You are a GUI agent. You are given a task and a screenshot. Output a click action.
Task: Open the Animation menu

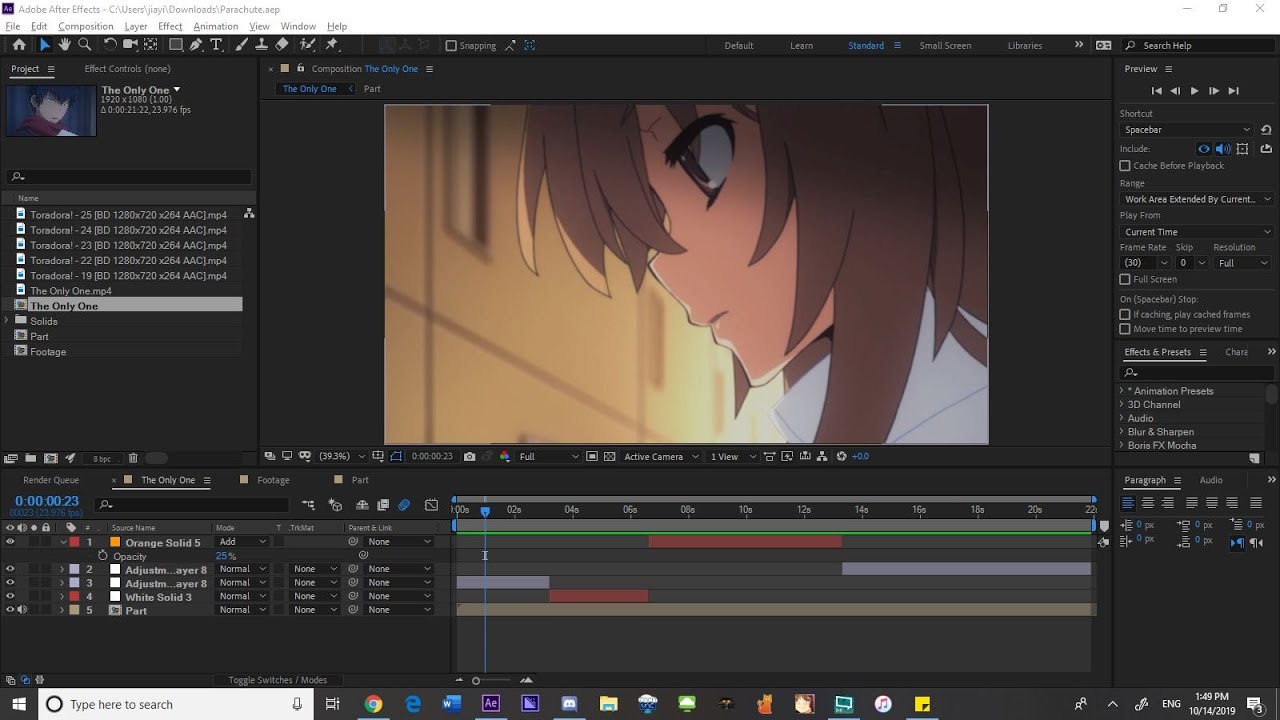pos(215,26)
